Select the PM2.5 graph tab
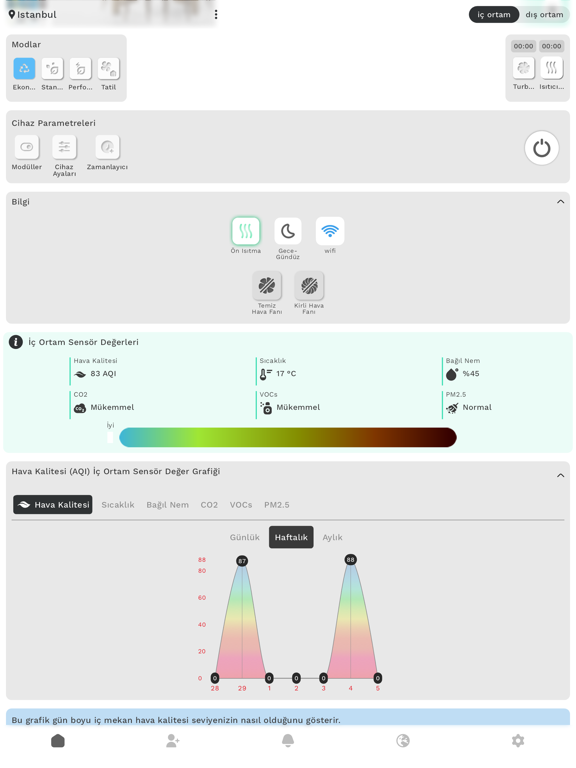 [x=277, y=505]
